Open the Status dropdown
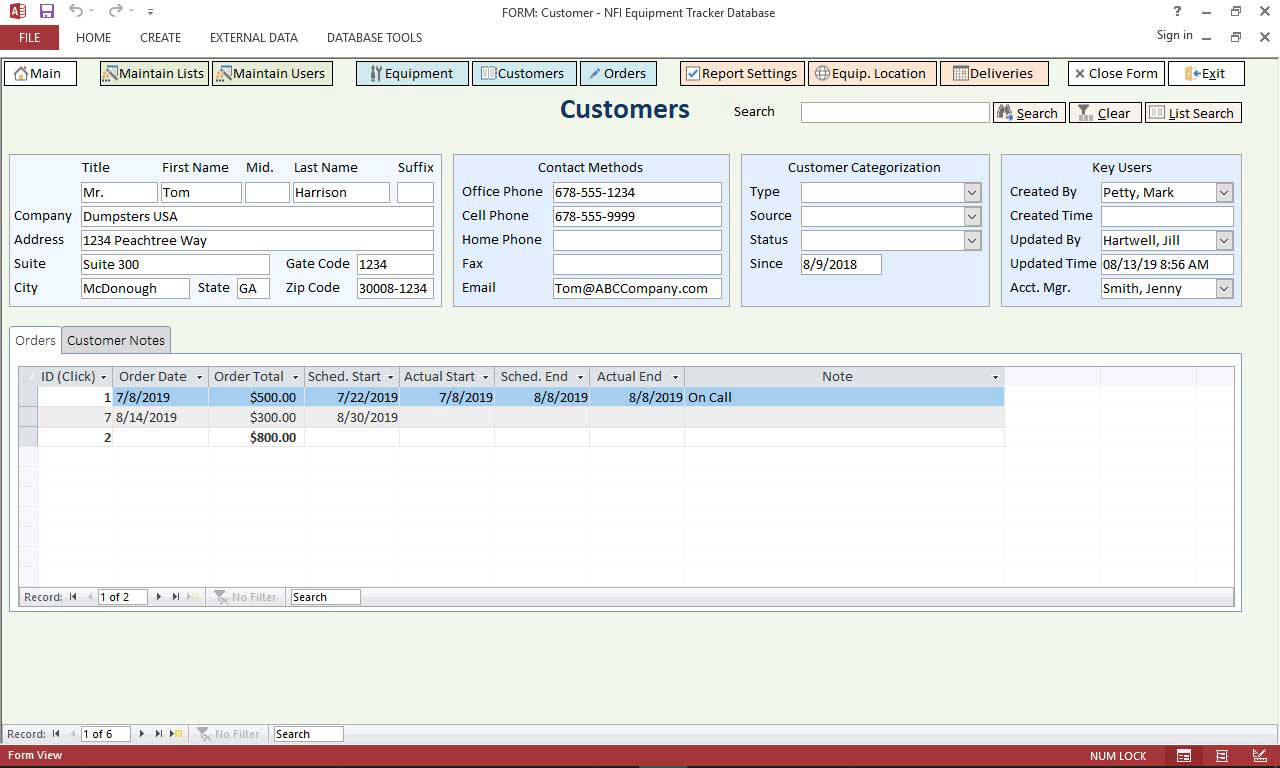 tap(972, 241)
